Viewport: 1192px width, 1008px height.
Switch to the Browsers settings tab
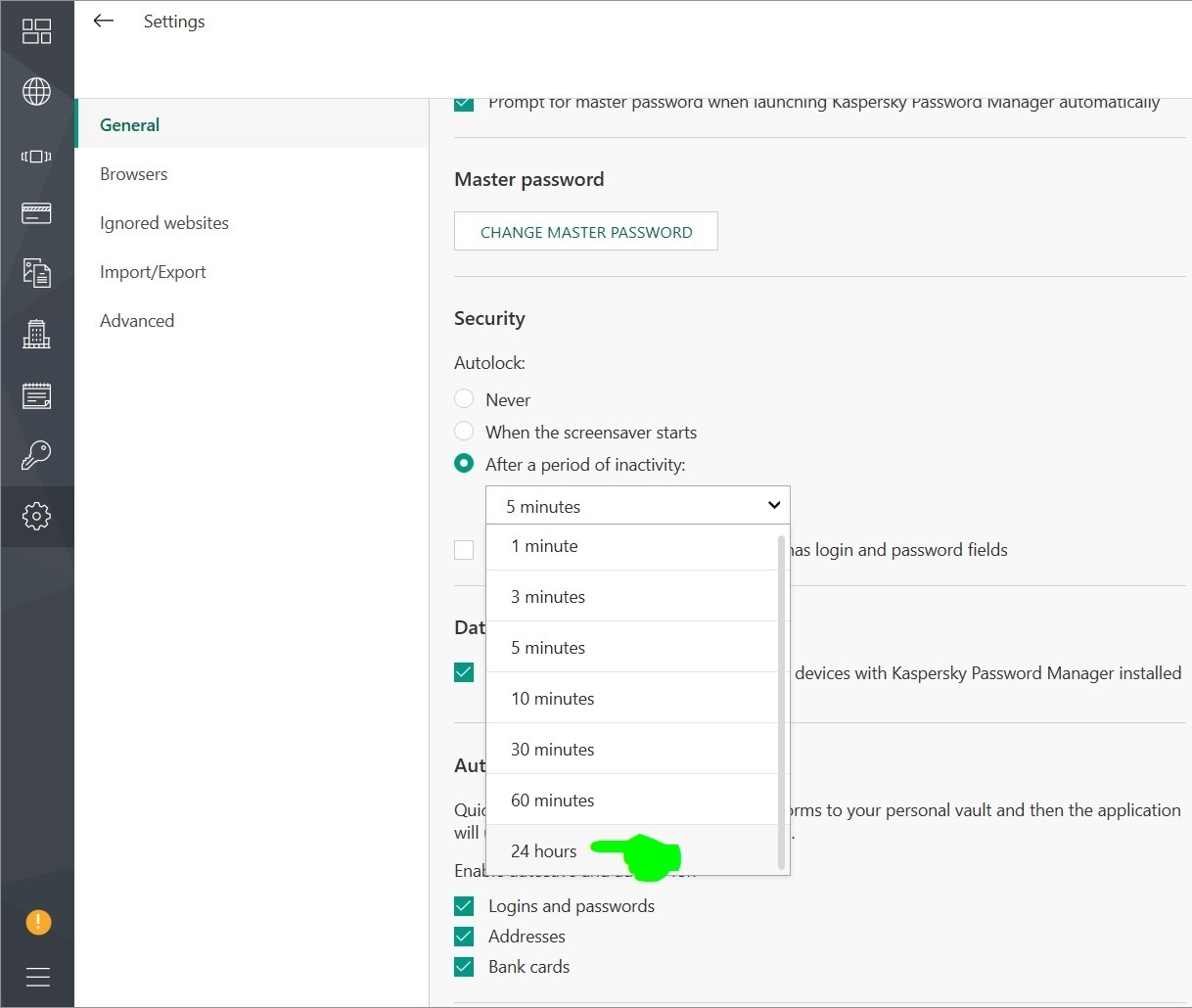point(133,174)
